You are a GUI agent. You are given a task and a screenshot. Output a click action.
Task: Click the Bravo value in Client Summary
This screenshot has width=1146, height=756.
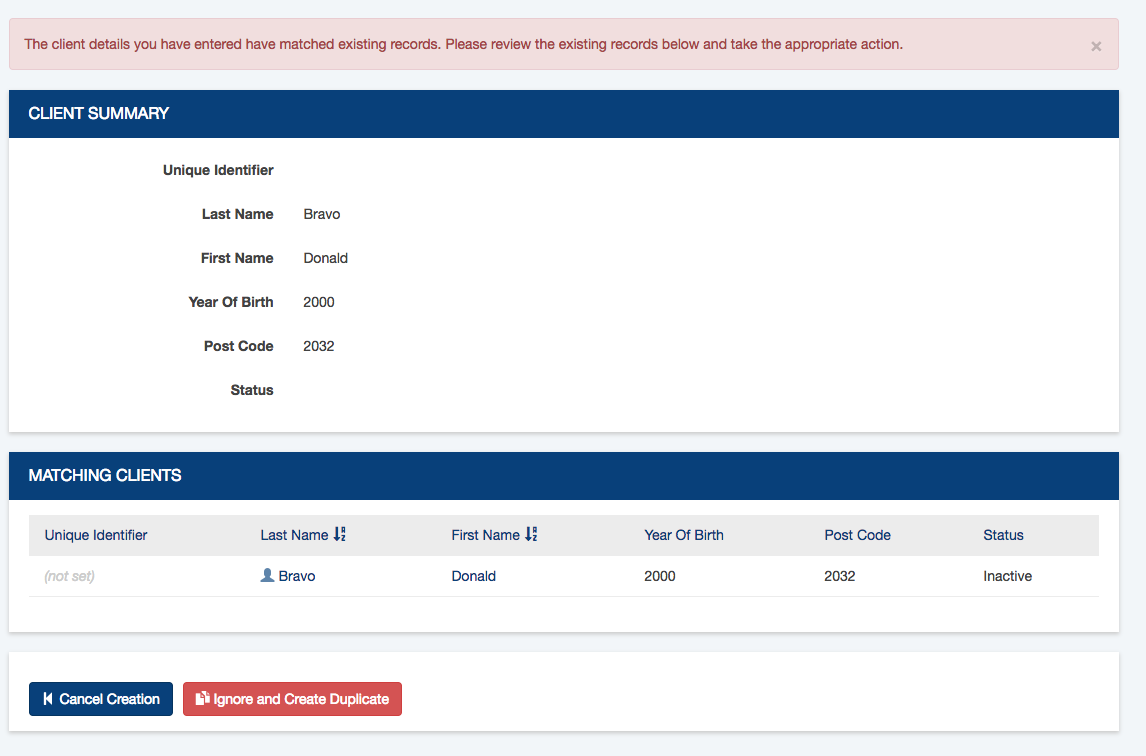pyautogui.click(x=322, y=214)
